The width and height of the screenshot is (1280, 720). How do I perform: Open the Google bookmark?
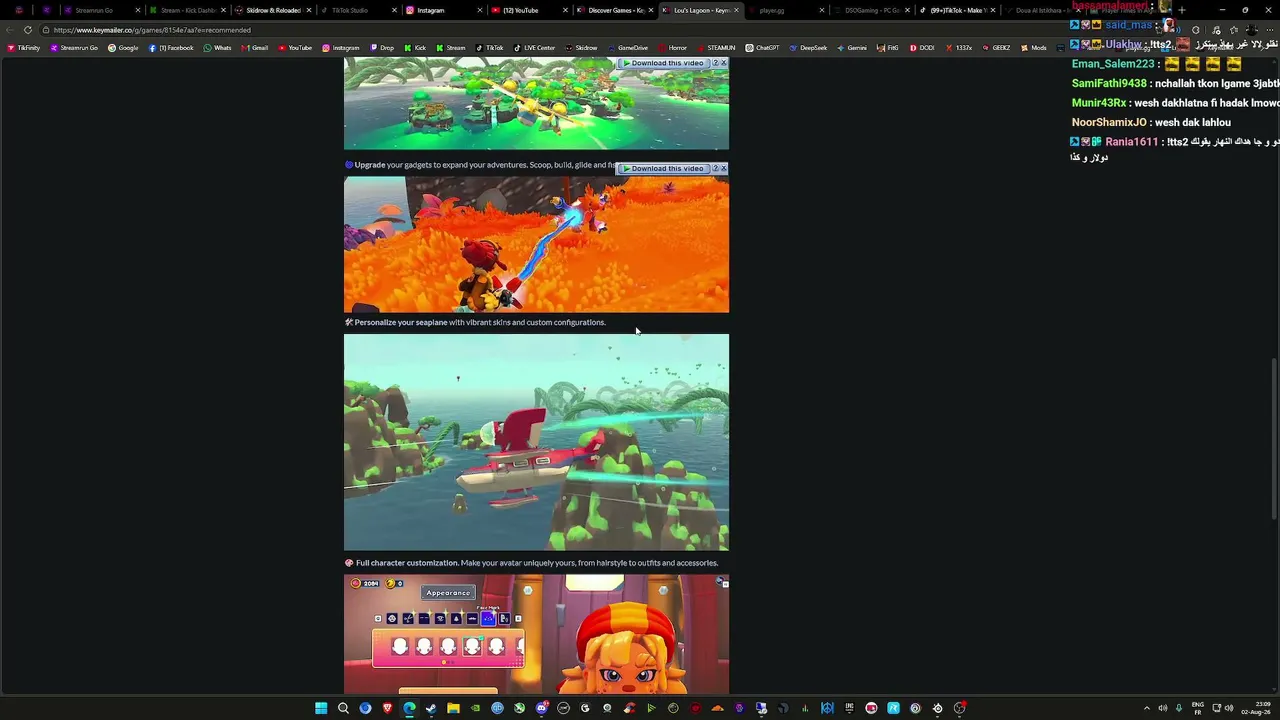(124, 48)
